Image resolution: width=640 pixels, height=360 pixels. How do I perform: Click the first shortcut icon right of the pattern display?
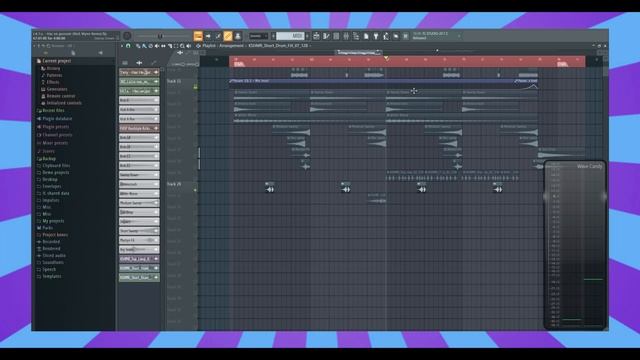point(316,36)
